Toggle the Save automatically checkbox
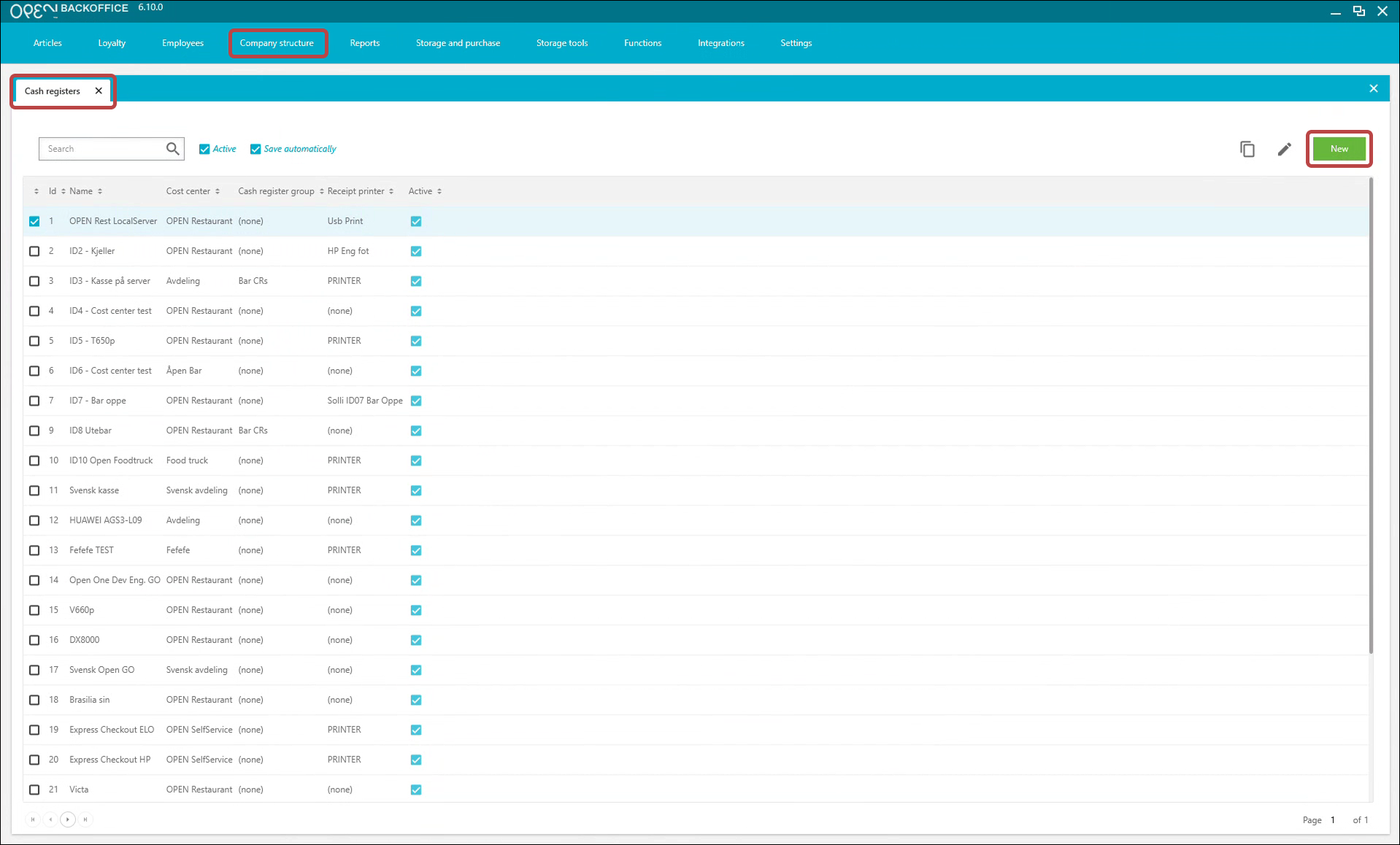 255,149
